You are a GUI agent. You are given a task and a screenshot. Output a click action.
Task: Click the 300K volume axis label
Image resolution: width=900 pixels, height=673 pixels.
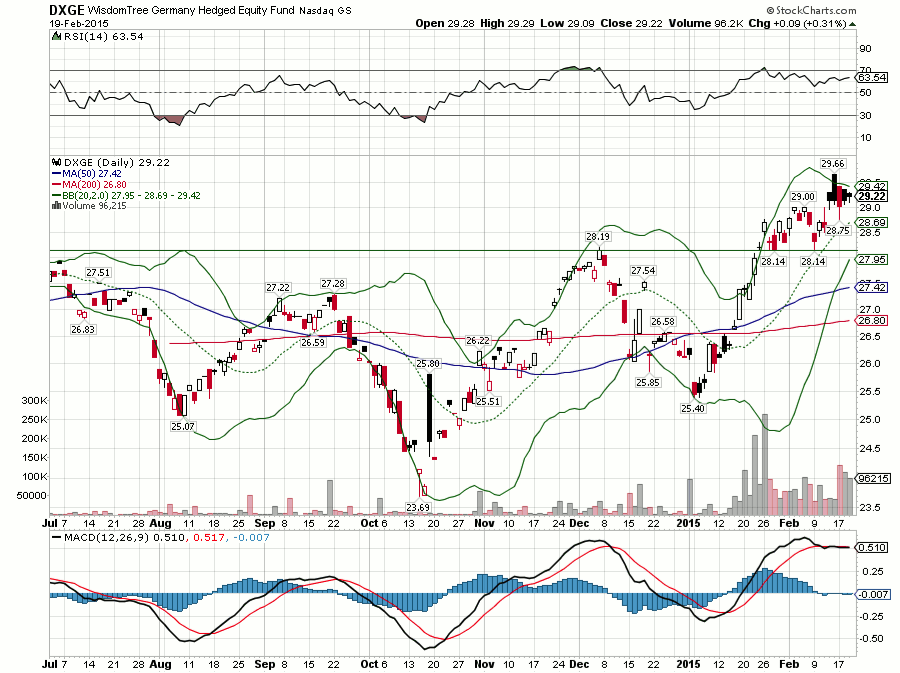tap(34, 400)
